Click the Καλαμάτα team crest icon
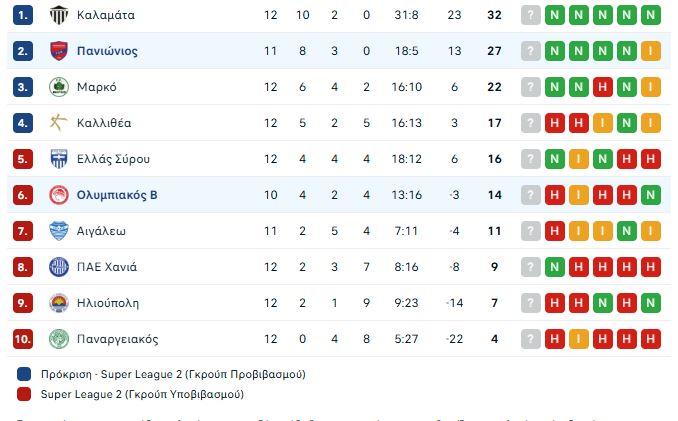The width and height of the screenshot is (678, 421). pyautogui.click(x=57, y=15)
